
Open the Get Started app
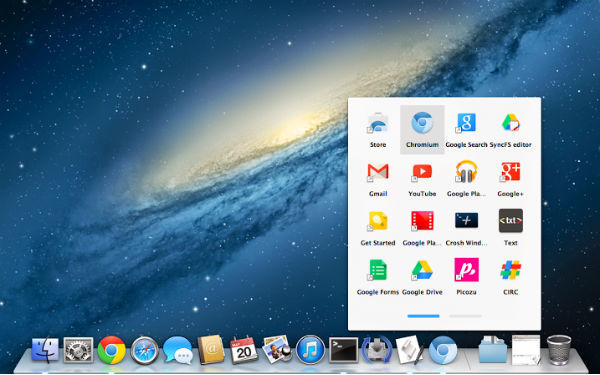pos(378,221)
